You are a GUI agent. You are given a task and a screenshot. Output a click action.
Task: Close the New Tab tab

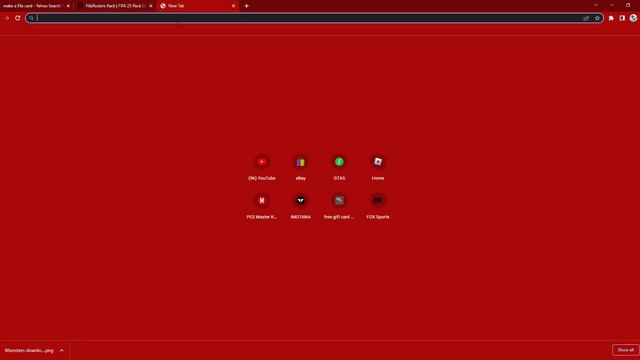pyautogui.click(x=233, y=6)
